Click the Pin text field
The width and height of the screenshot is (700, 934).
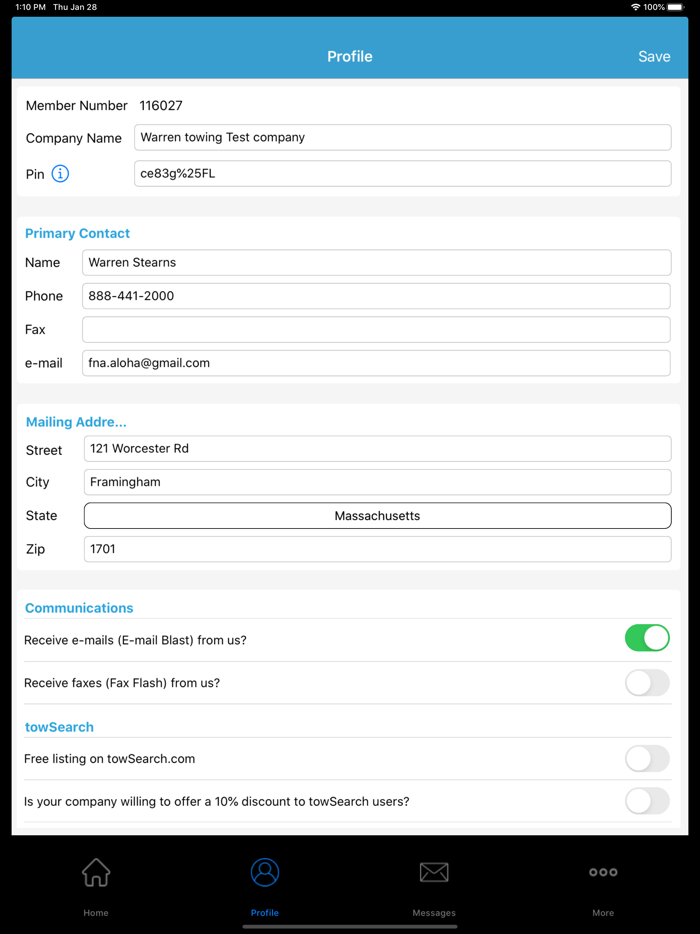tap(402, 174)
